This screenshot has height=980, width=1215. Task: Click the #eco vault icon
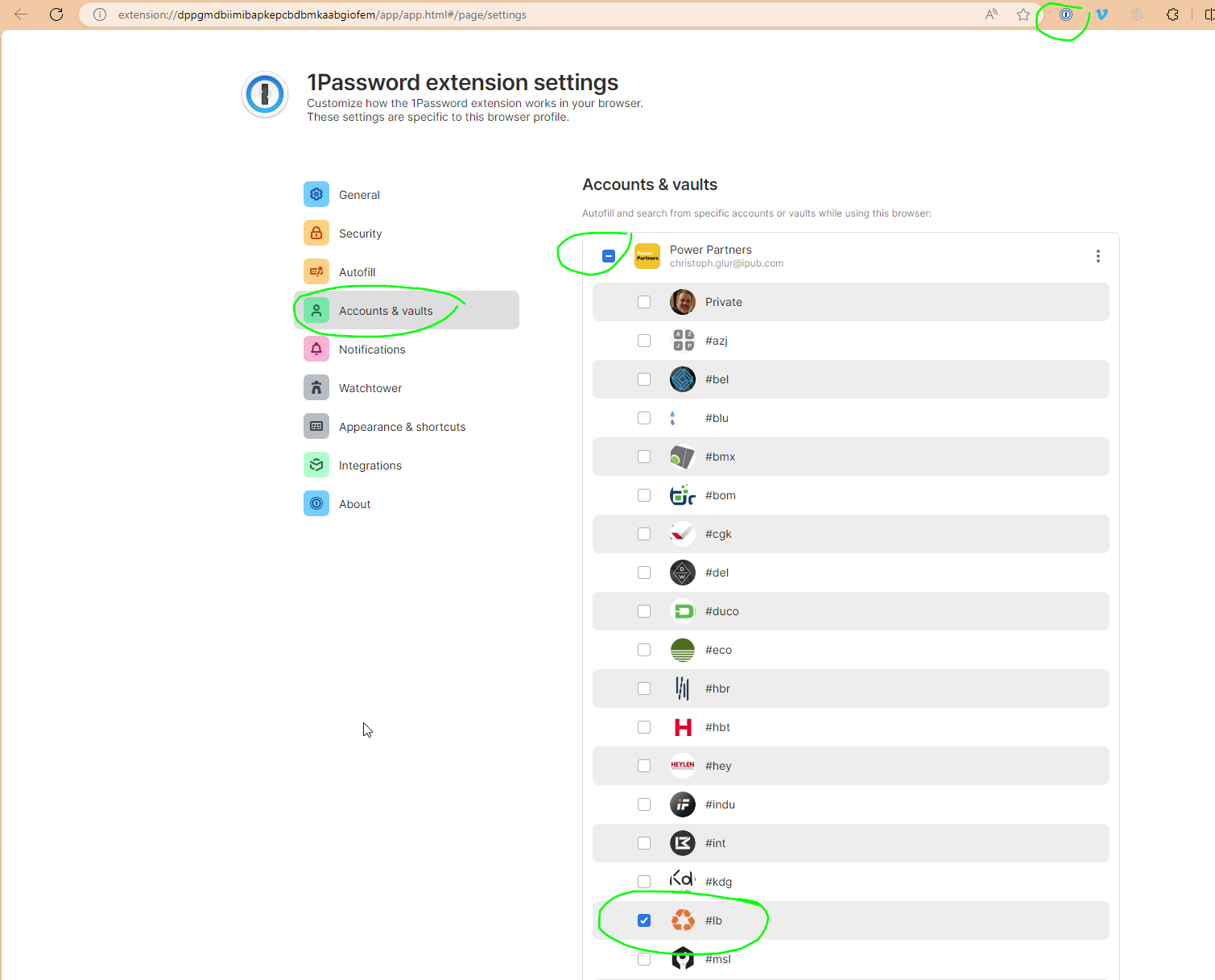coord(683,650)
